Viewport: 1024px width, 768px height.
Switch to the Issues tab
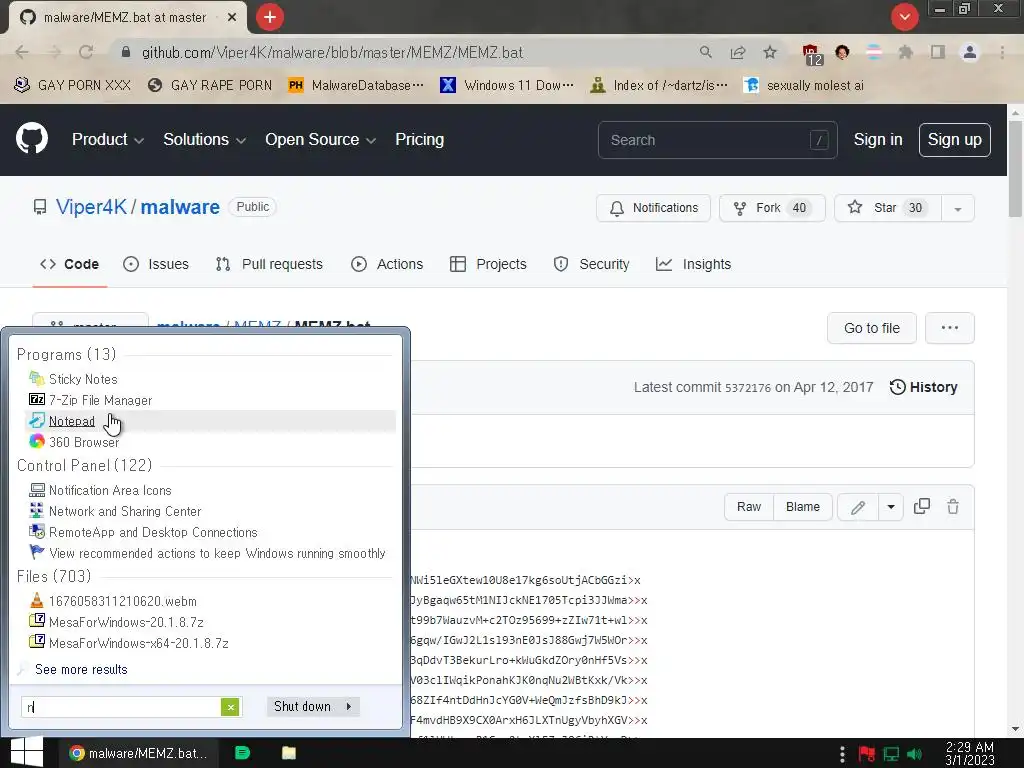tap(156, 264)
